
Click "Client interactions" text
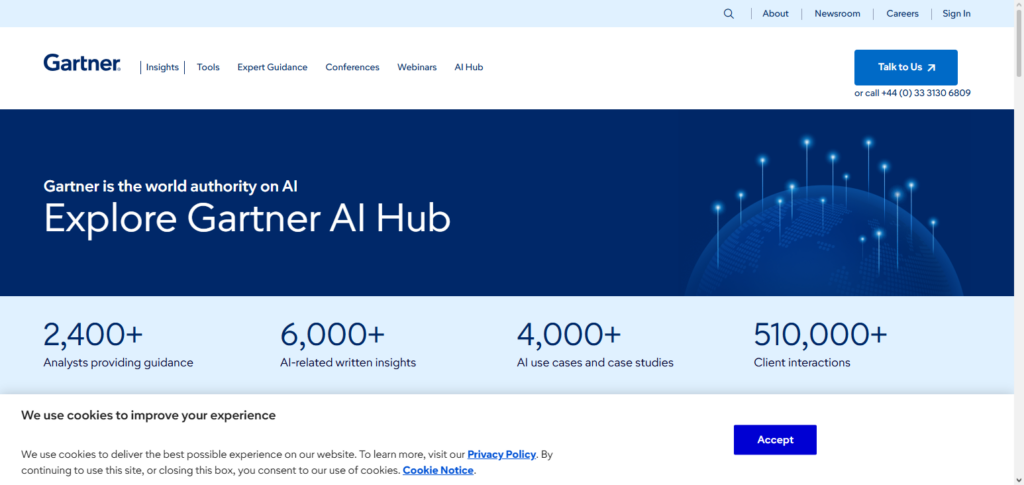pos(802,363)
